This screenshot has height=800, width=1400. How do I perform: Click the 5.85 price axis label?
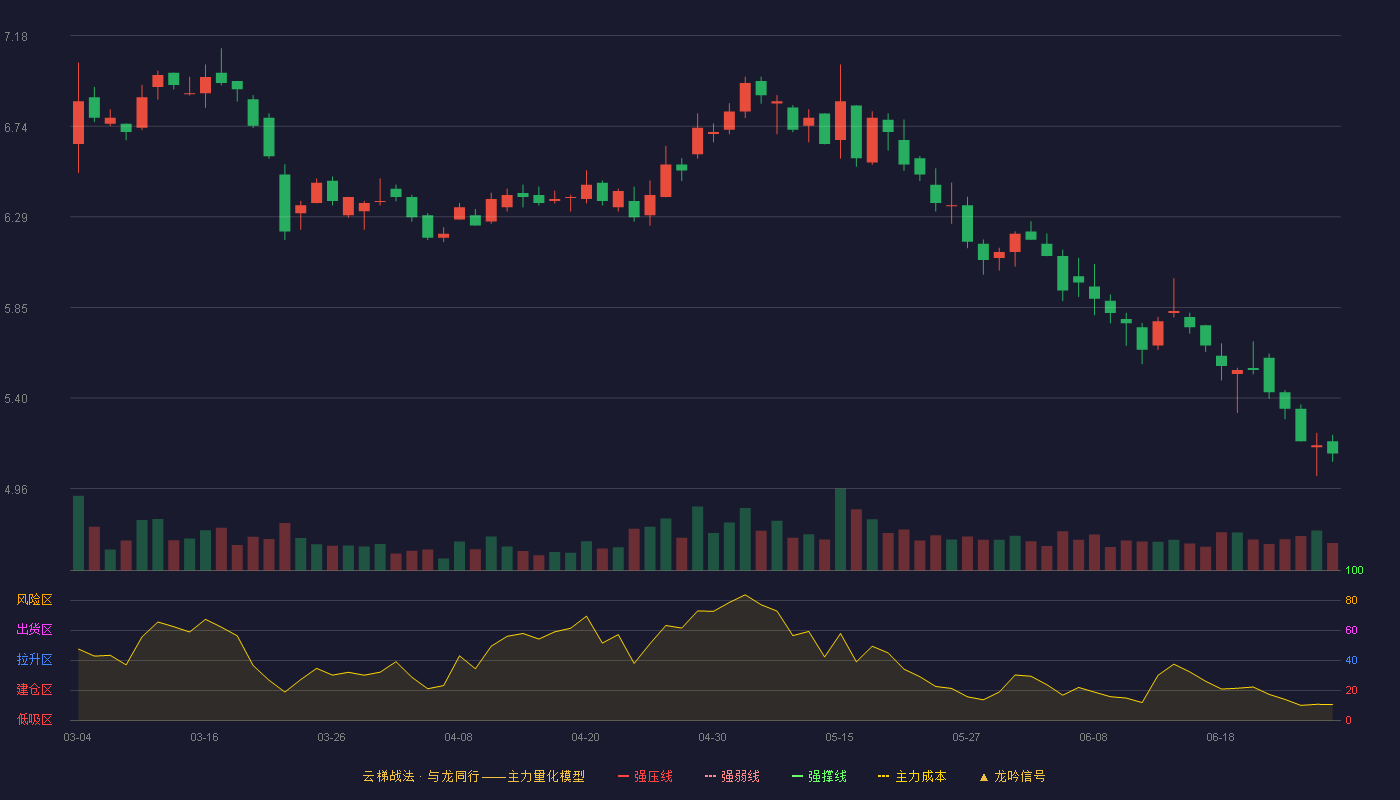coord(16,308)
